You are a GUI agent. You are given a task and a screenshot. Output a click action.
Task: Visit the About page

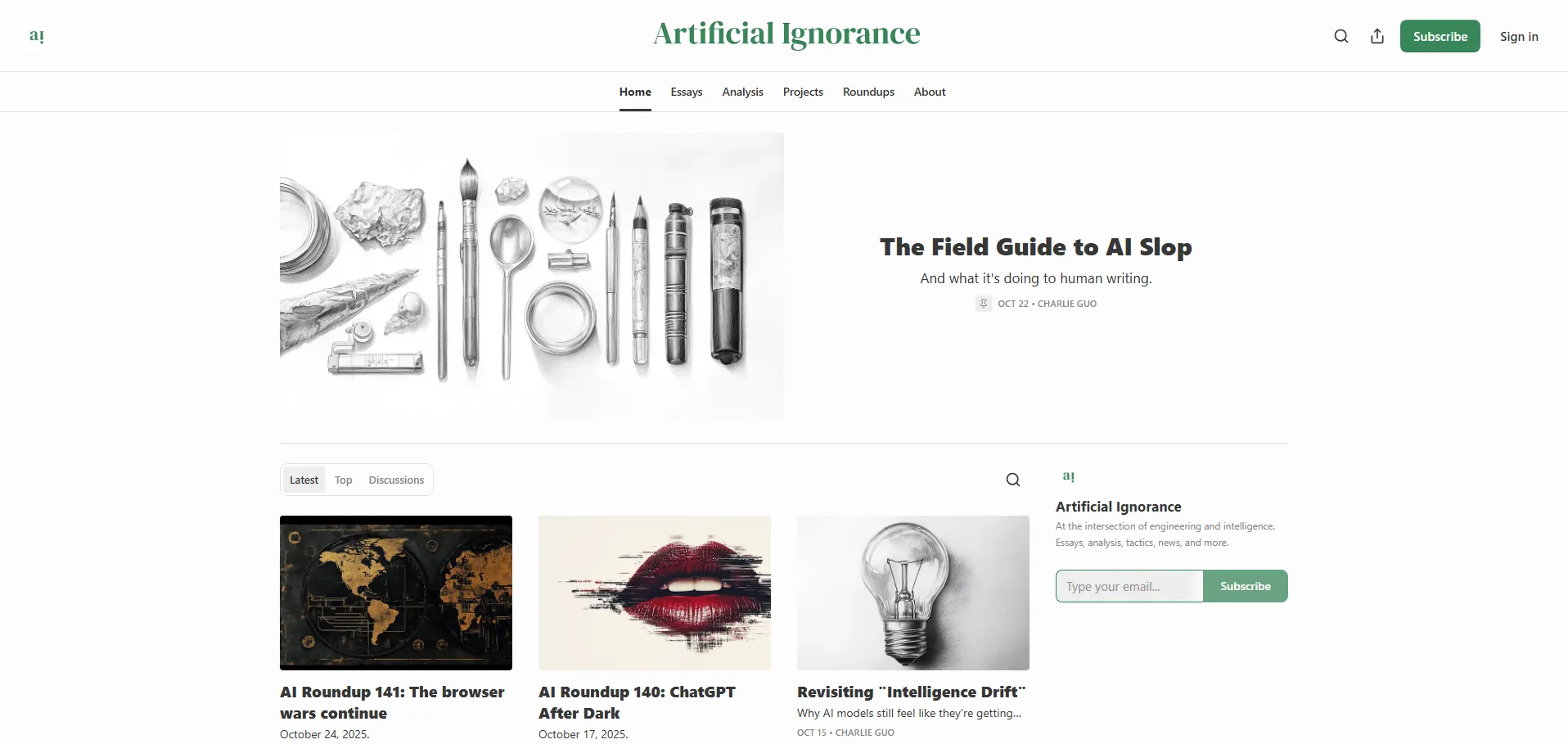tap(930, 92)
